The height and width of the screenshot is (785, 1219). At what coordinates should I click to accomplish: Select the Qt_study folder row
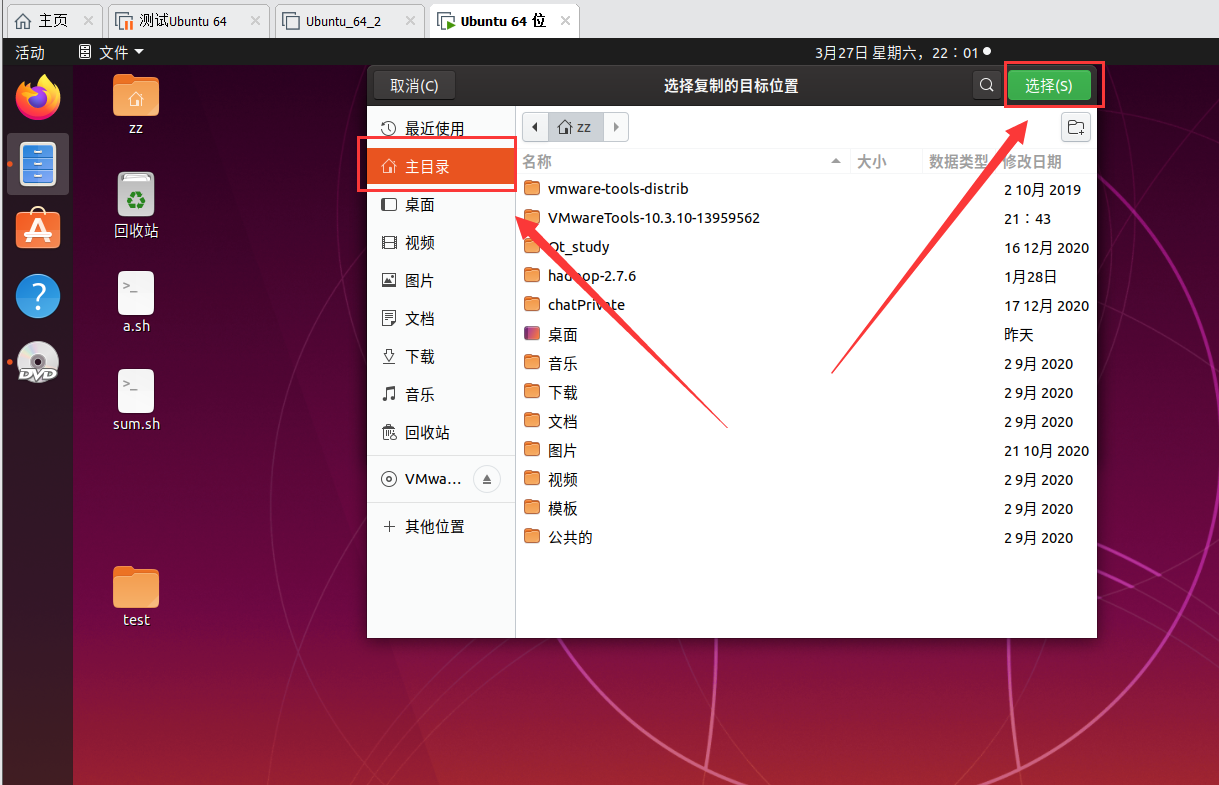[x=806, y=247]
